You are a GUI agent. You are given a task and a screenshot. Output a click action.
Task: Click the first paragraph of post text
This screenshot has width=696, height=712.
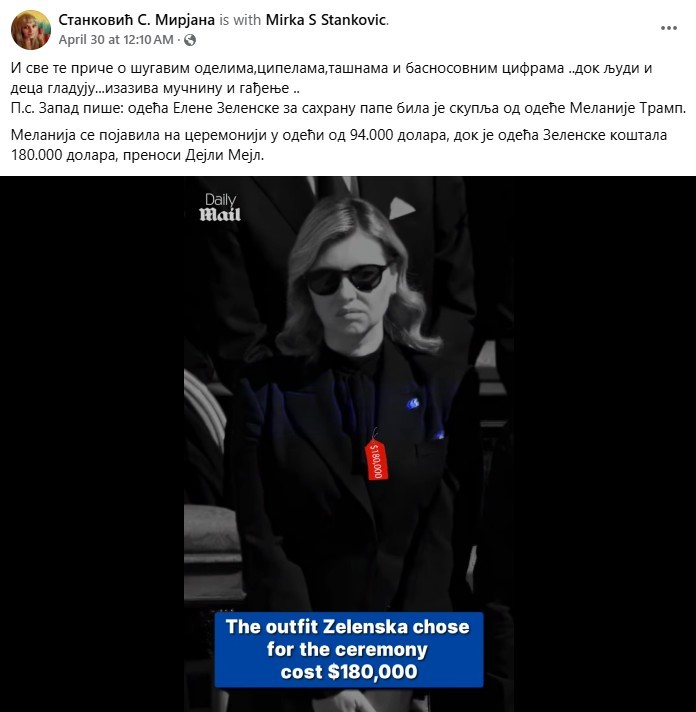click(331, 78)
